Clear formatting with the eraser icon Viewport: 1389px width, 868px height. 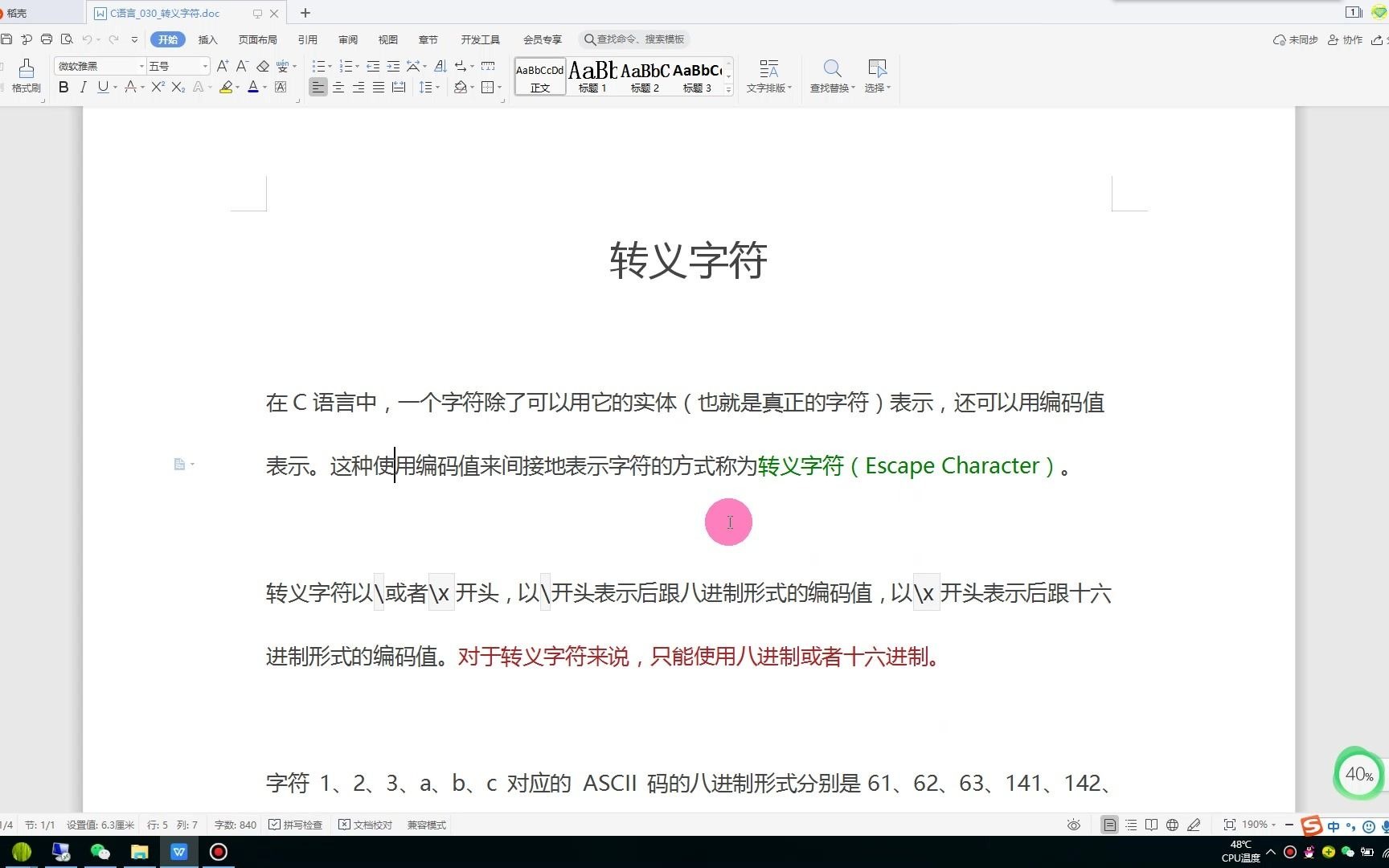(262, 66)
